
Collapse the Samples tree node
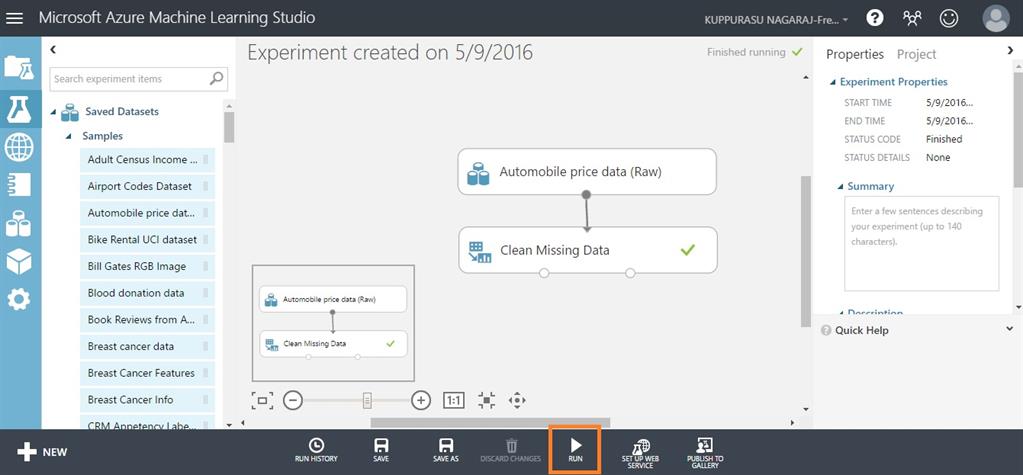point(69,136)
